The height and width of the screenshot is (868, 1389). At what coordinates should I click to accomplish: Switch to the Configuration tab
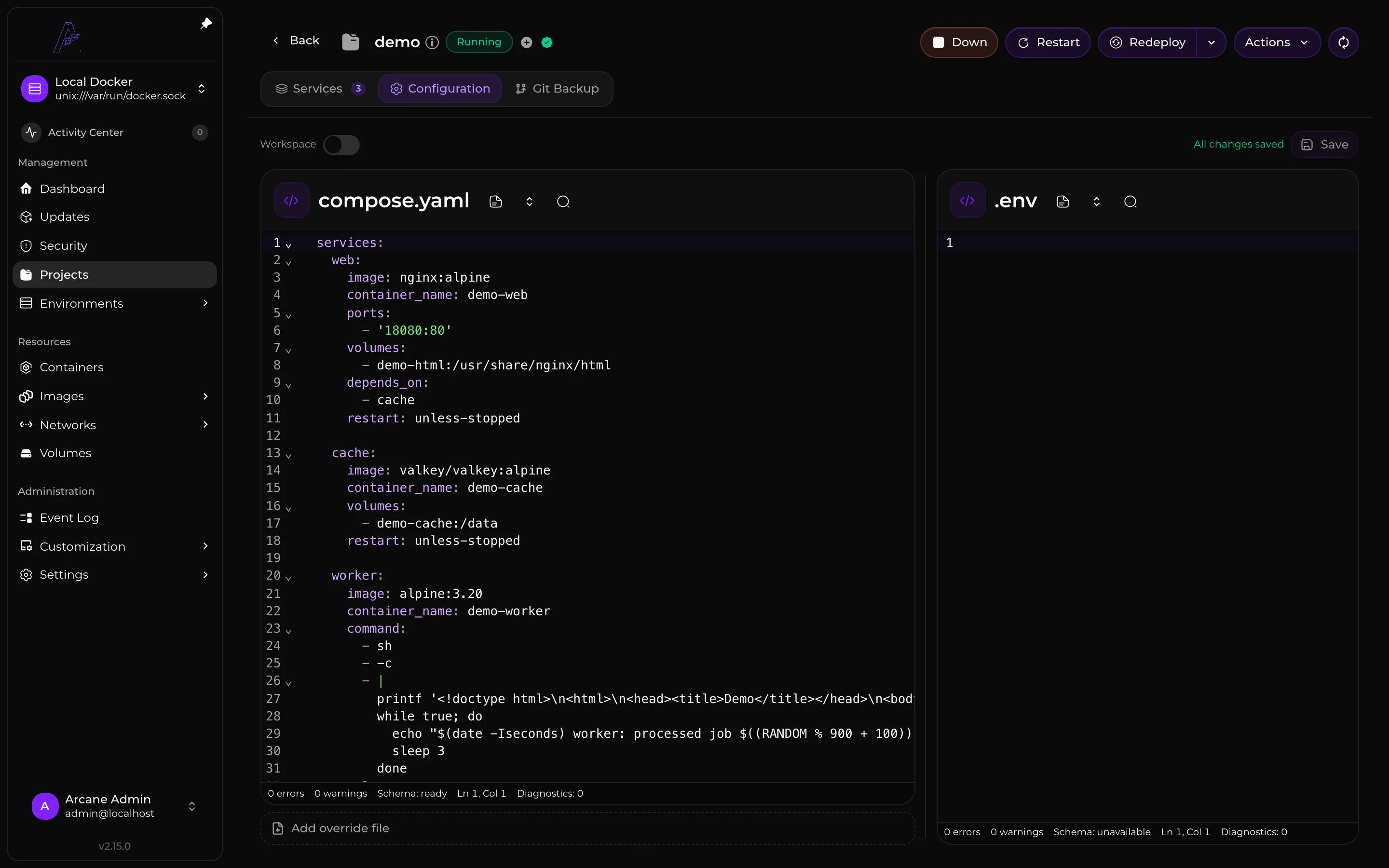point(440,89)
